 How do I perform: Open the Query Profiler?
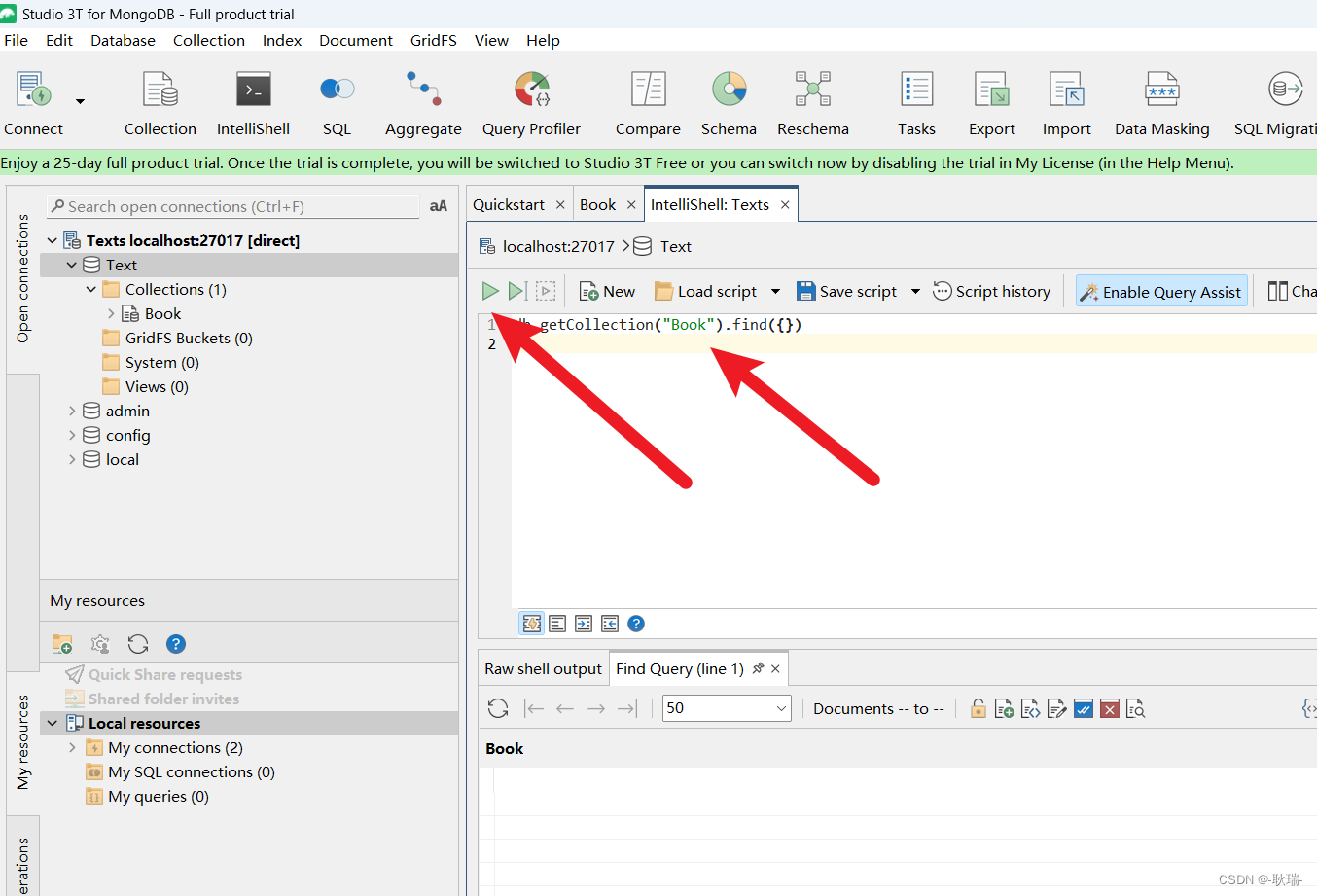(x=531, y=103)
